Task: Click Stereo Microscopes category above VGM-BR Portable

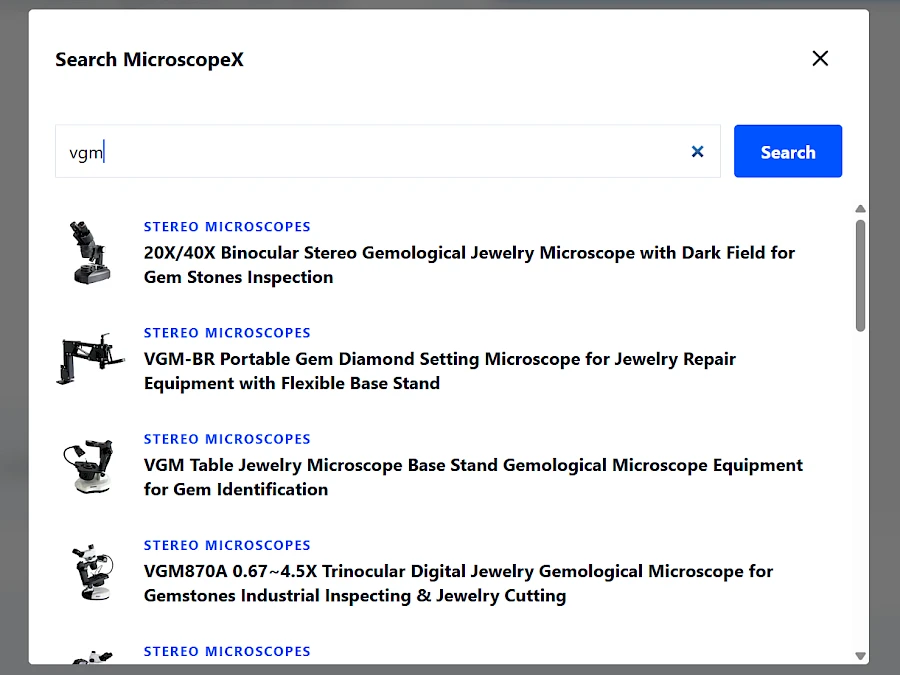Action: (x=227, y=333)
